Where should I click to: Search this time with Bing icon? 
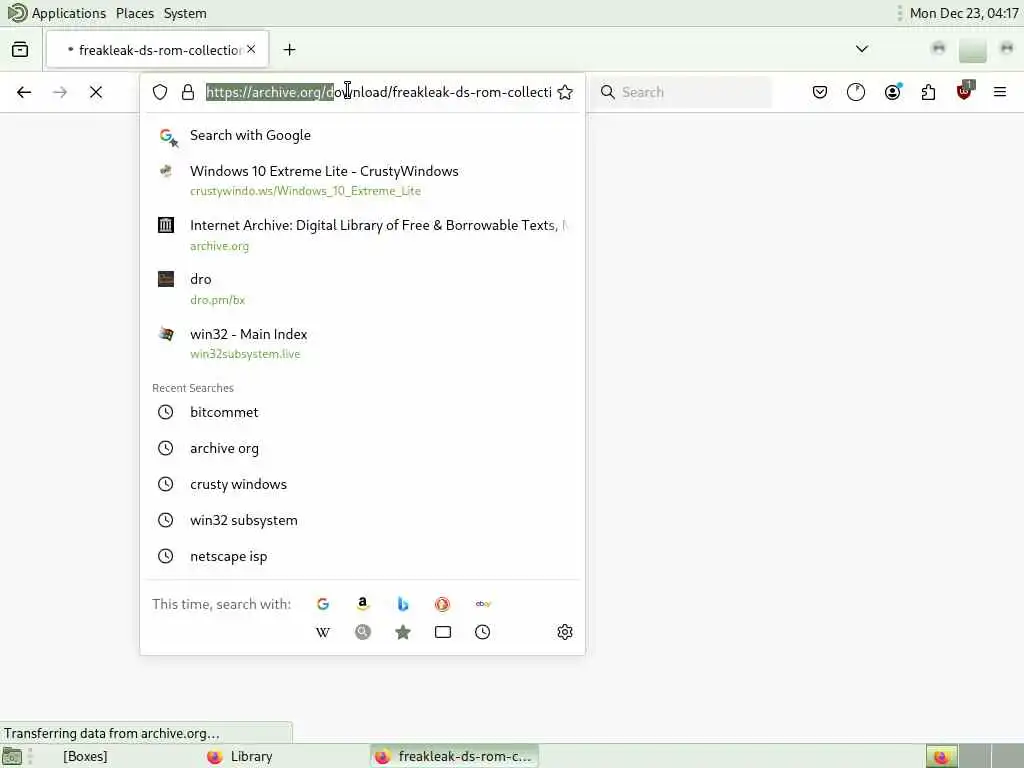pos(403,604)
